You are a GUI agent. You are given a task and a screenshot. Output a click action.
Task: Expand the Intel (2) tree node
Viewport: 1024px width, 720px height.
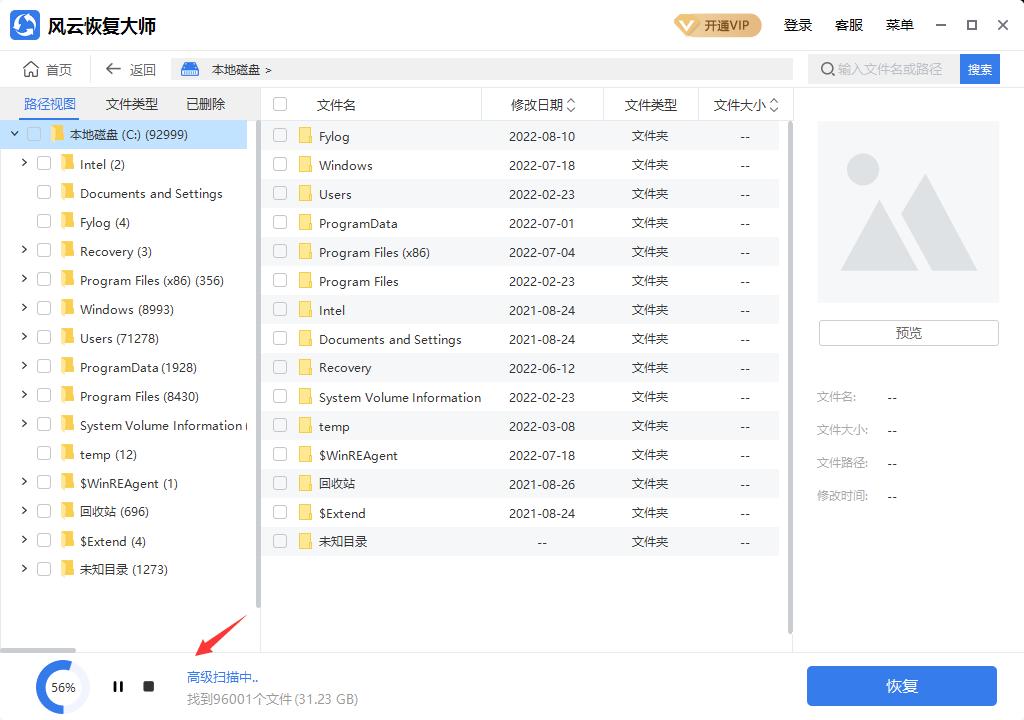coord(23,164)
